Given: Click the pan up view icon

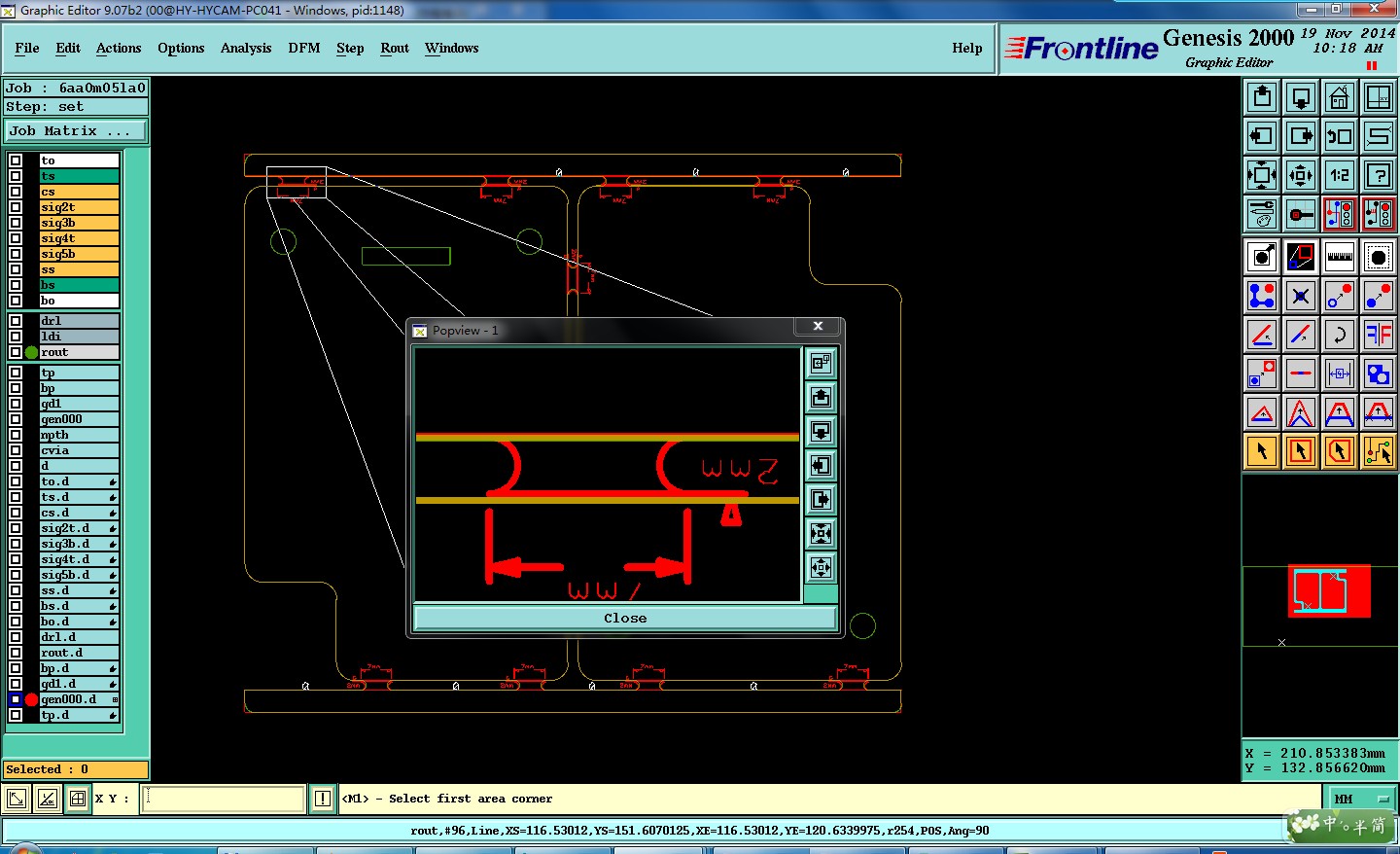Looking at the screenshot, I should [x=1262, y=97].
